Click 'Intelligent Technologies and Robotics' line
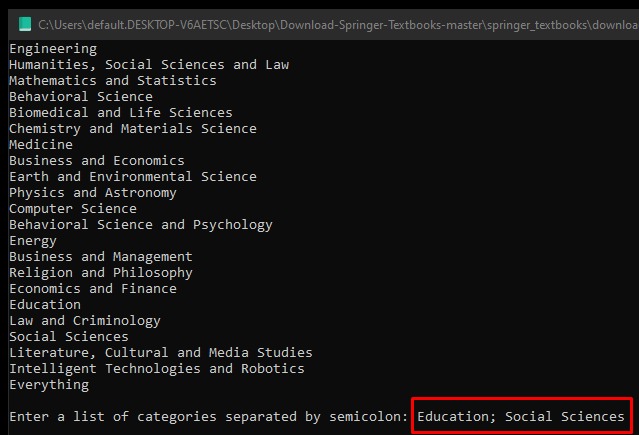This screenshot has width=639, height=435. pos(157,369)
